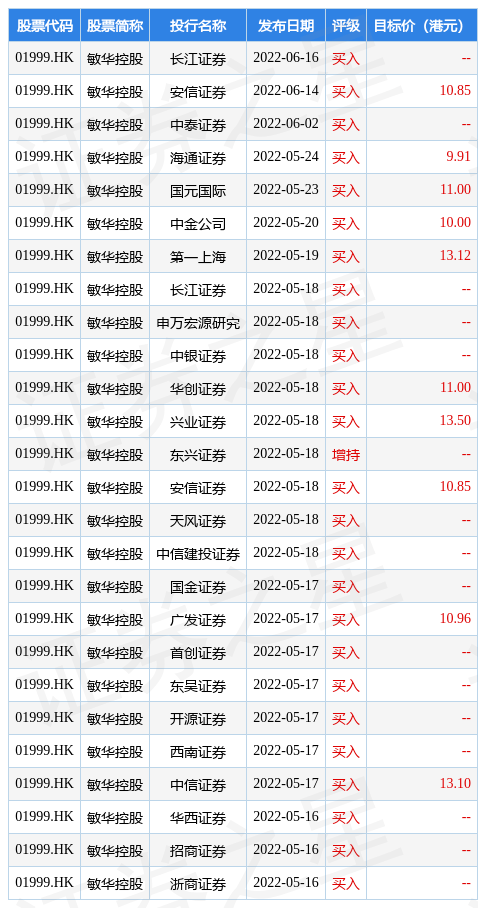Select the 中信证券 cell dated 2022-05-17
Screen dimensions: 478x908
198,785
